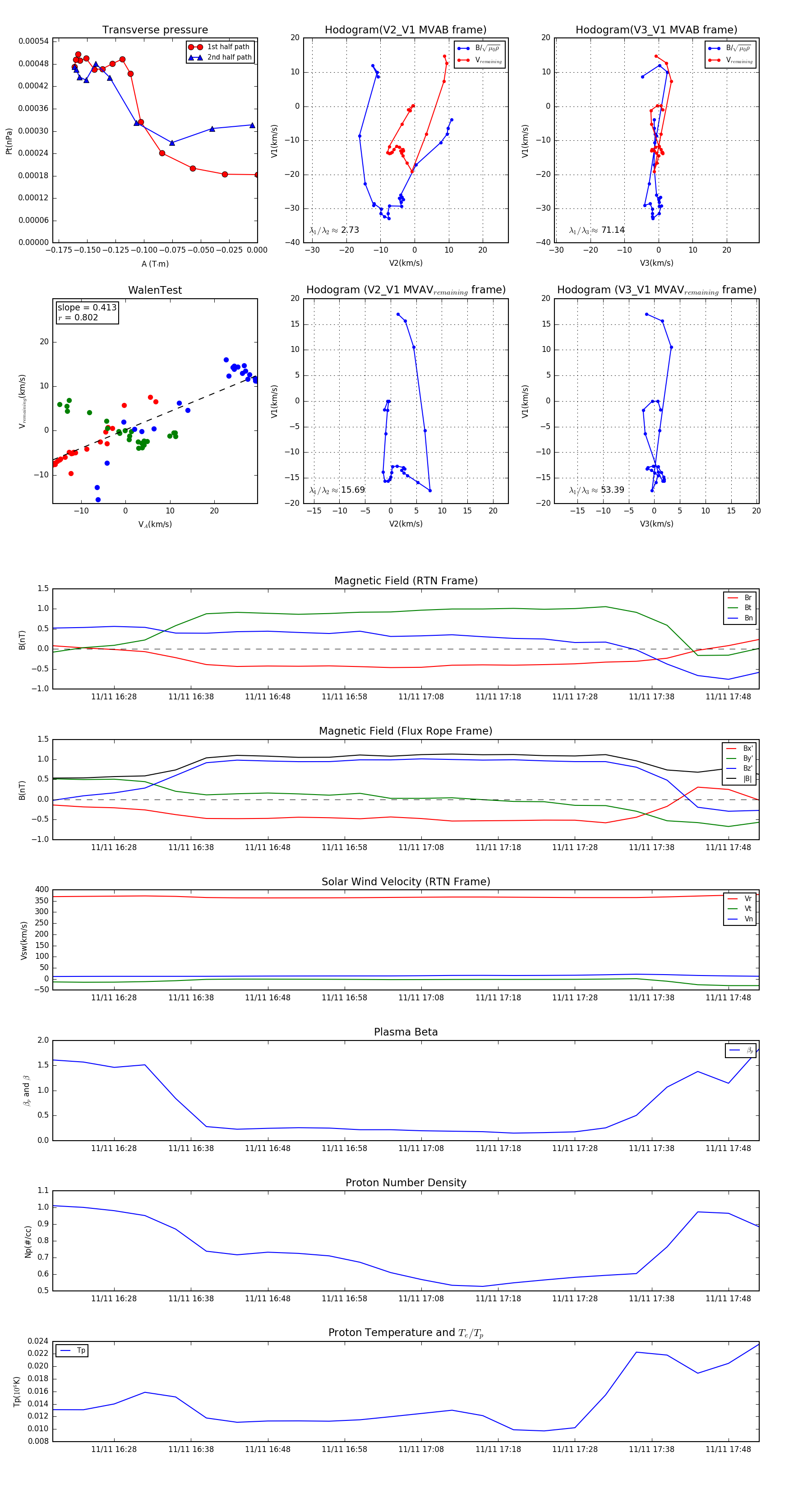The width and height of the screenshot is (812, 1489).
Task: Click the 'Vn' legend entry
Action: pos(740,919)
